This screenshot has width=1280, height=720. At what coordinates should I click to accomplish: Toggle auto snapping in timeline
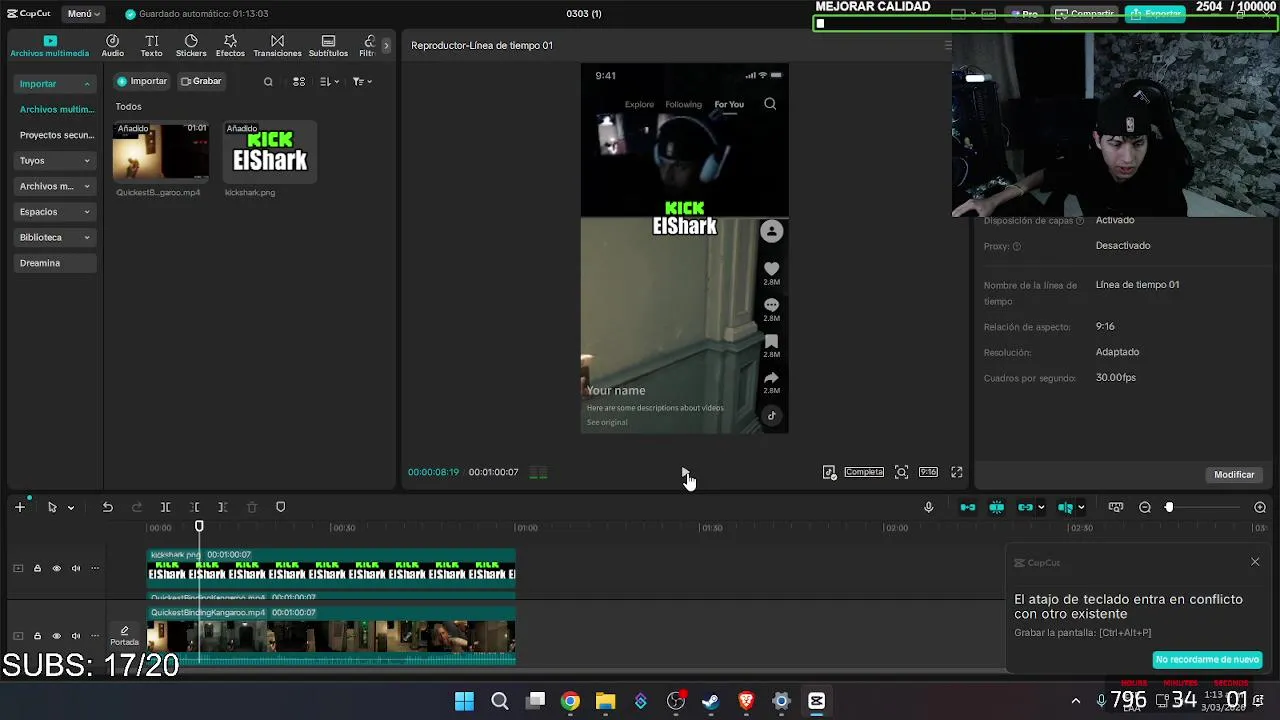(997, 507)
